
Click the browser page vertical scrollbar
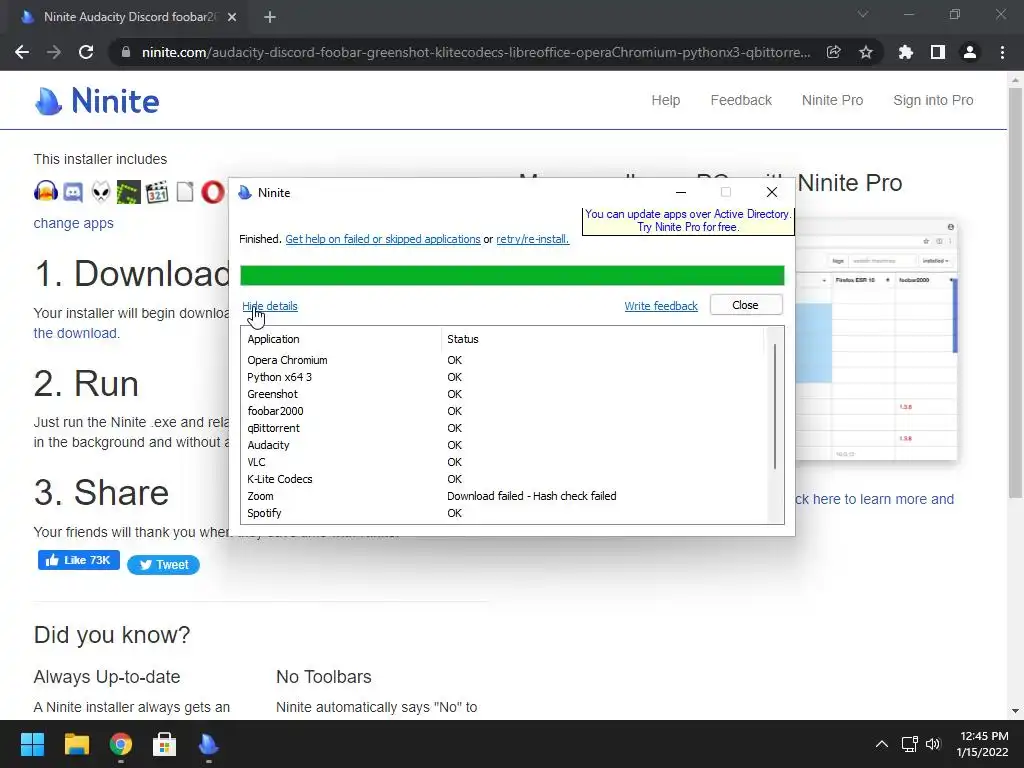pyautogui.click(x=1015, y=294)
